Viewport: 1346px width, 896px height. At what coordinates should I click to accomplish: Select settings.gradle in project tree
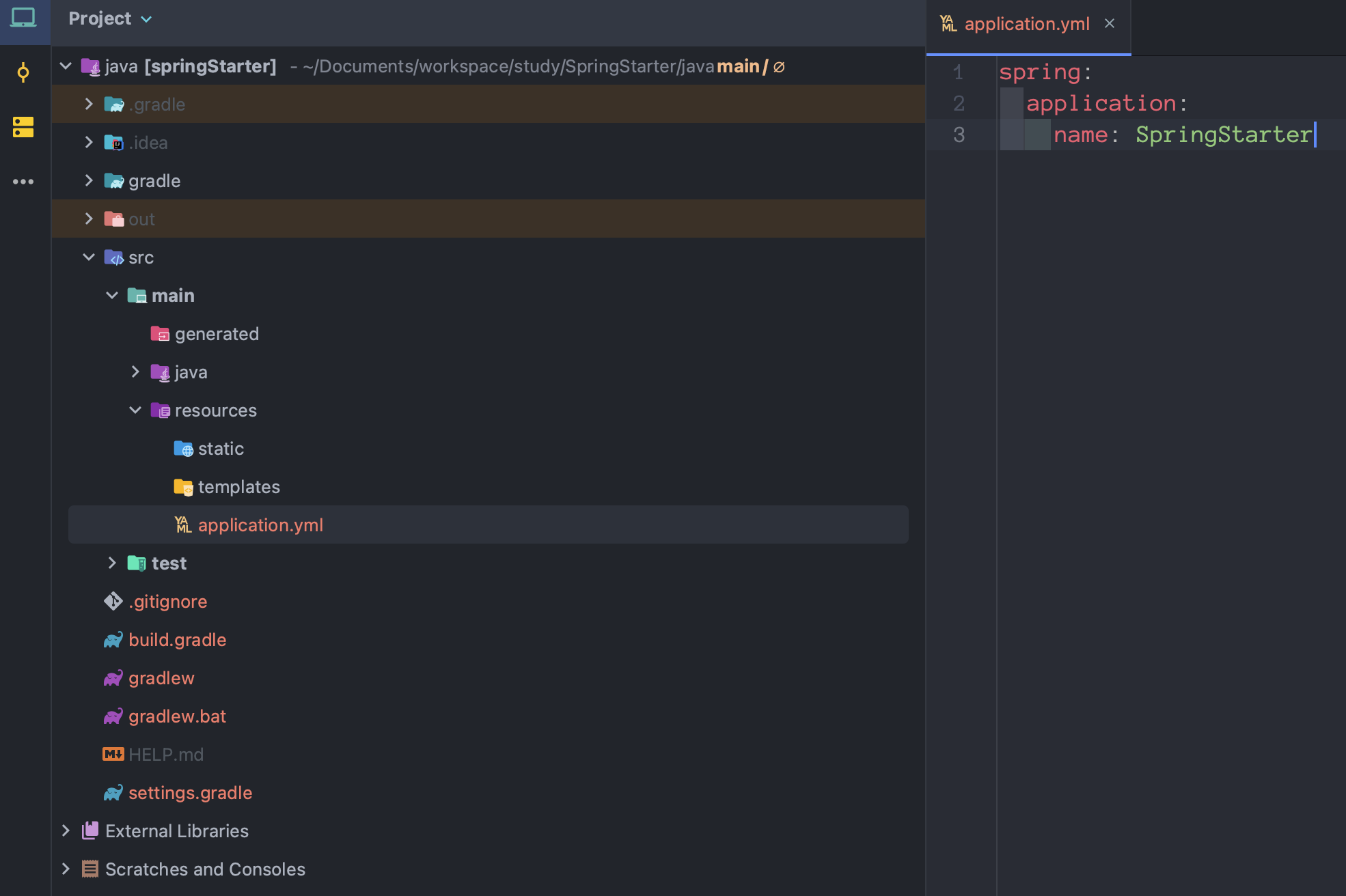190,793
